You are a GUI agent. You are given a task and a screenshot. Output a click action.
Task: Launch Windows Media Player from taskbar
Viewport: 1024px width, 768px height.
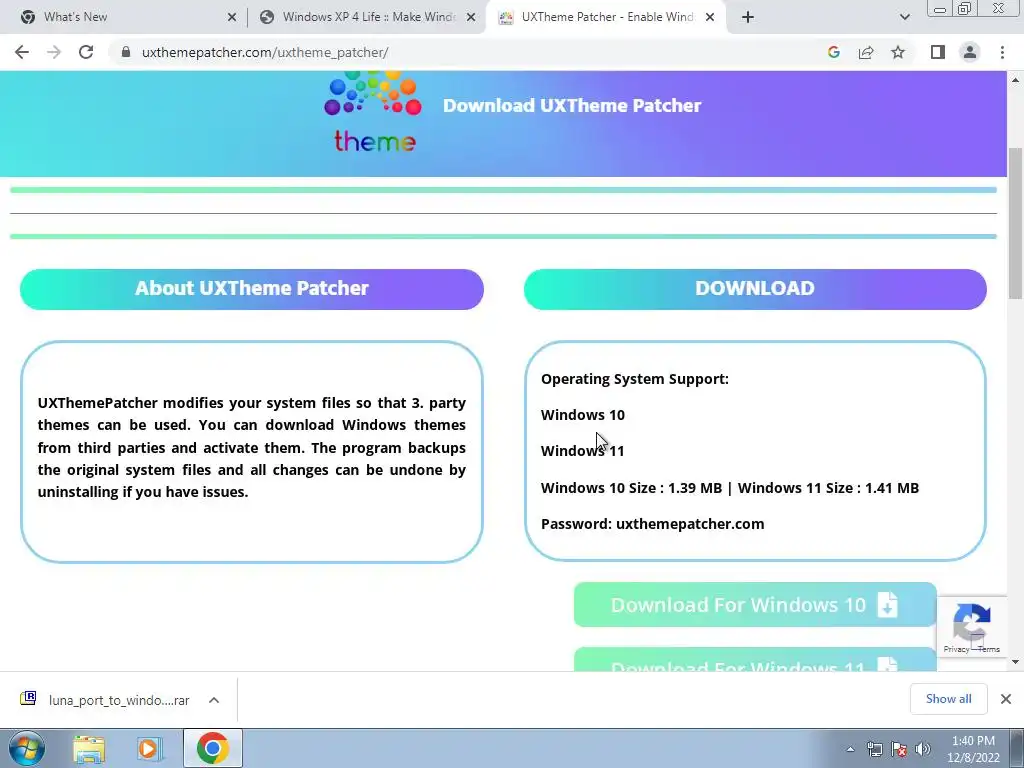(x=150, y=748)
